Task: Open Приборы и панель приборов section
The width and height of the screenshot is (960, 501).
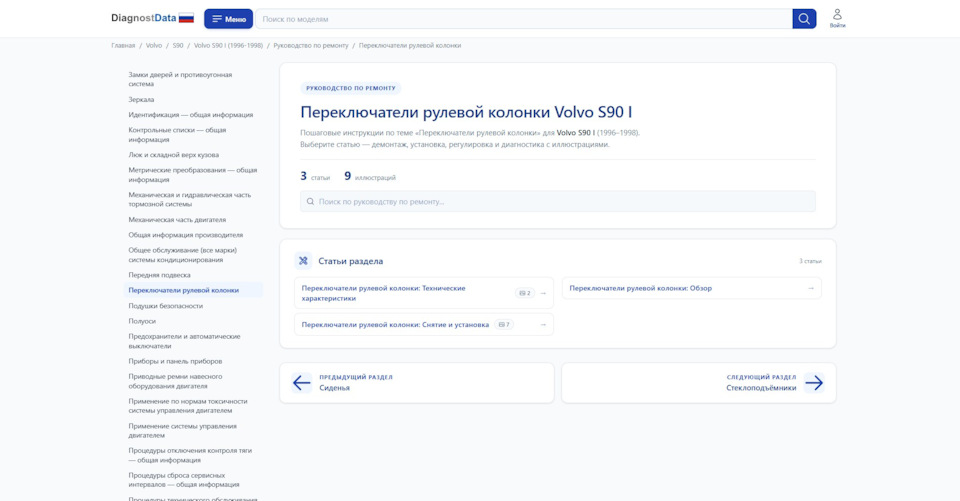Action: (x=193, y=361)
